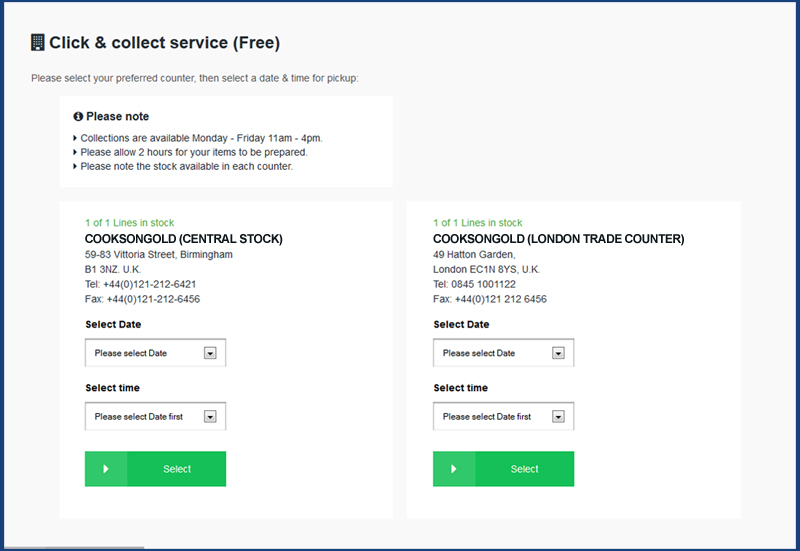Click bullet arrow before Please note the stock line
The height and width of the screenshot is (551, 800).
point(75,167)
